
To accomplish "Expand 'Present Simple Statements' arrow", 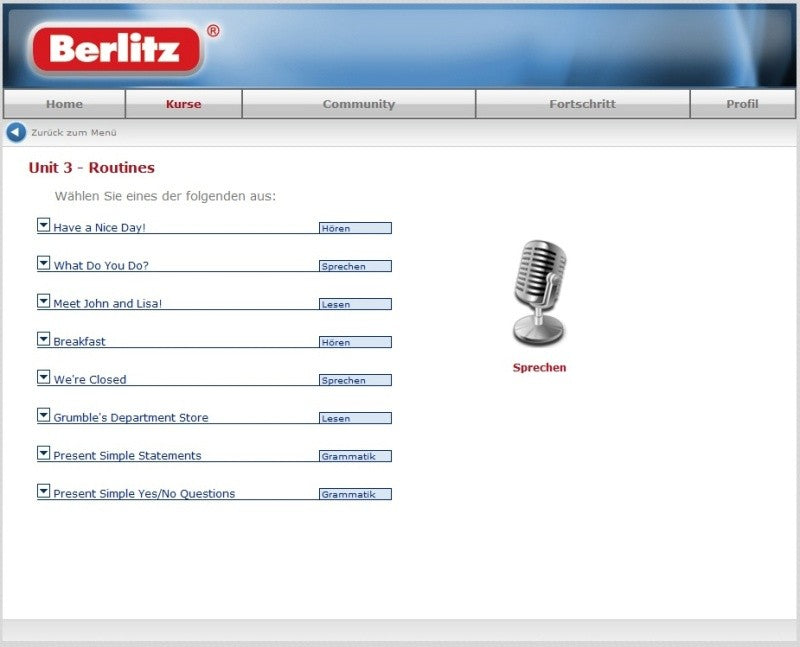I will [43, 453].
